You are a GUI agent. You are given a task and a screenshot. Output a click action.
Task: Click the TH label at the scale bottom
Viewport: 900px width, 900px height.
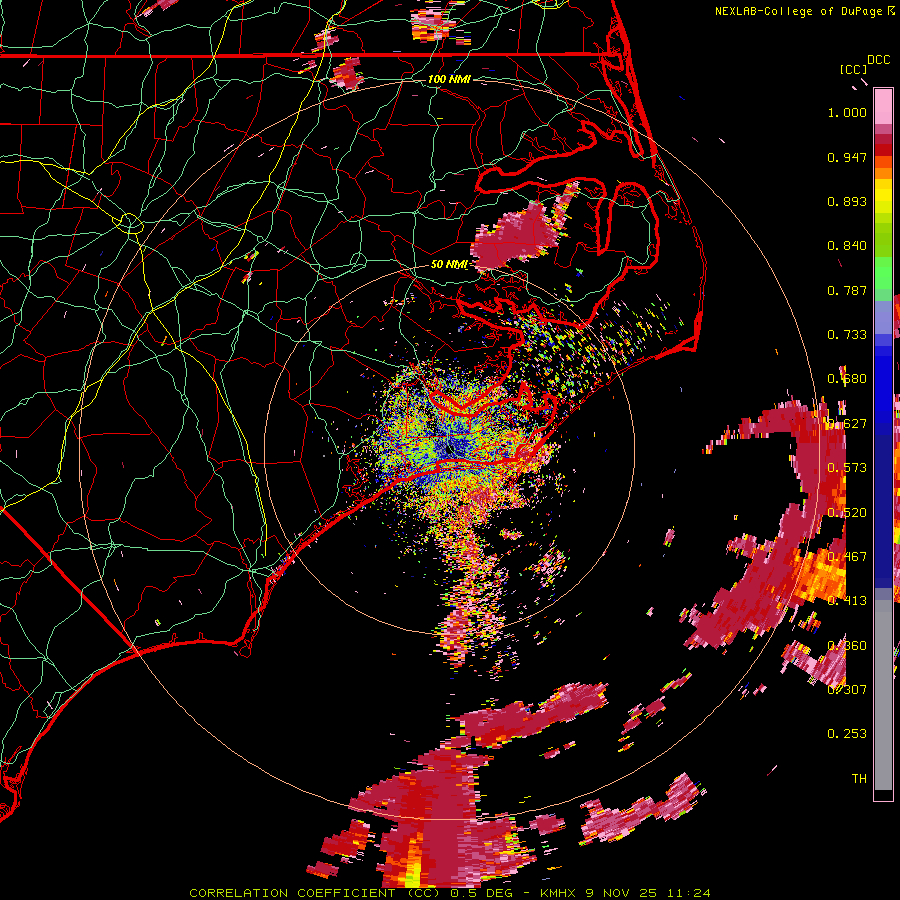(x=859, y=779)
